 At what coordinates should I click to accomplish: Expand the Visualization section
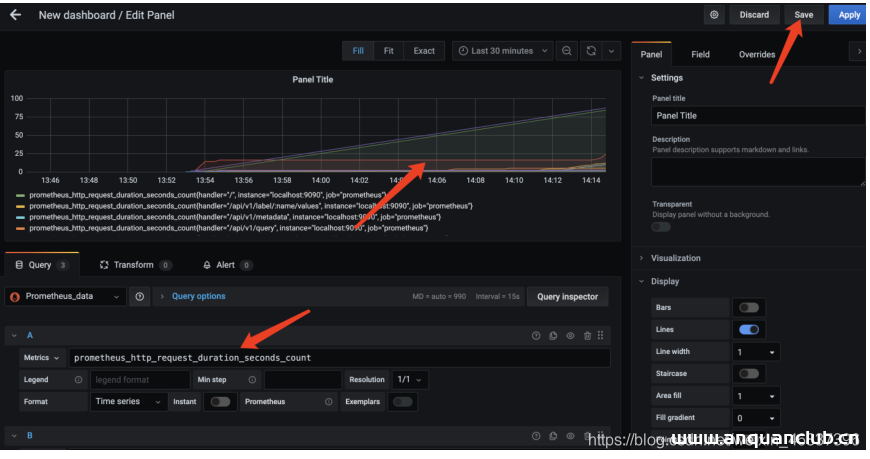tap(676, 258)
